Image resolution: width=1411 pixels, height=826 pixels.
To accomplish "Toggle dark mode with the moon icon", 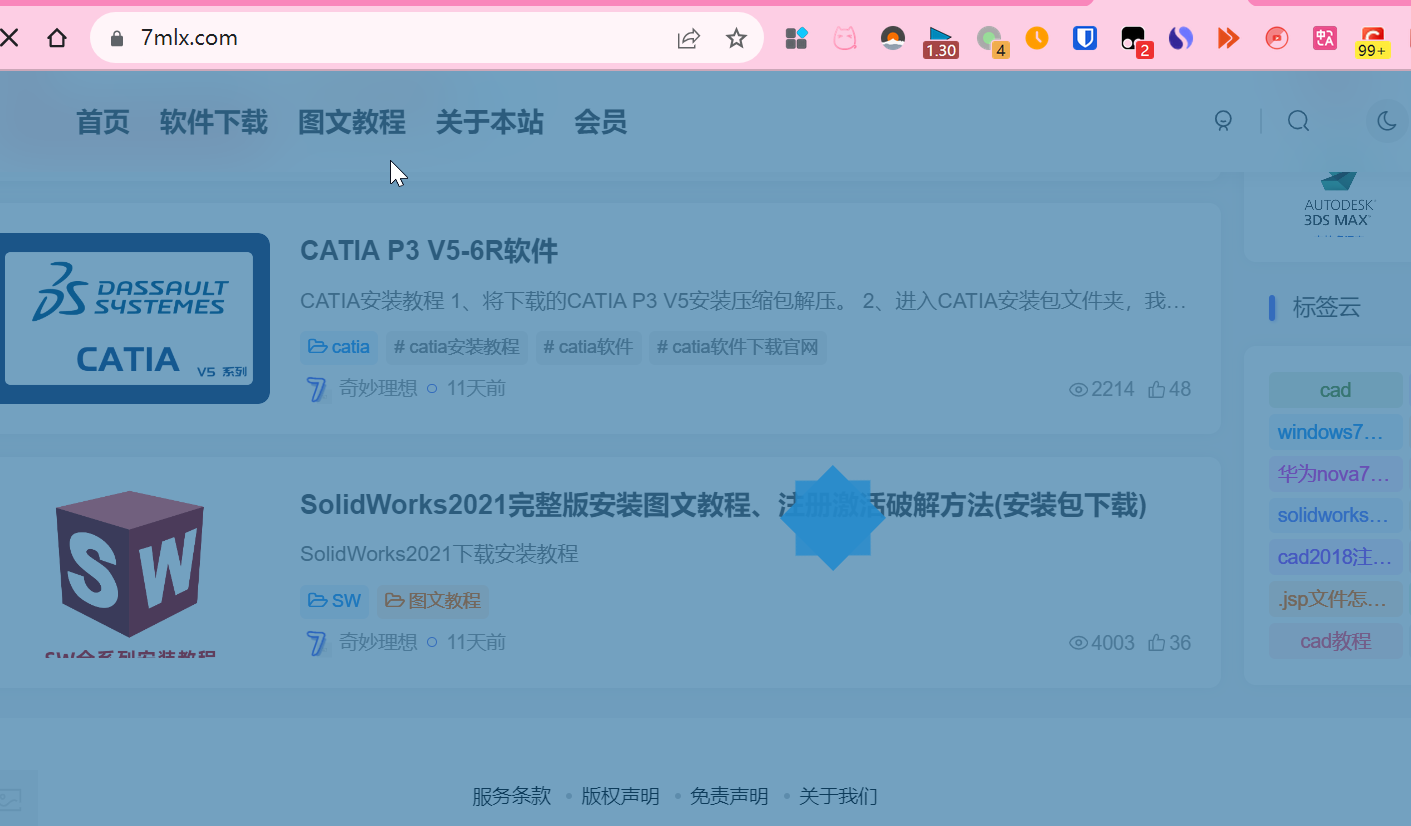I will (1386, 121).
